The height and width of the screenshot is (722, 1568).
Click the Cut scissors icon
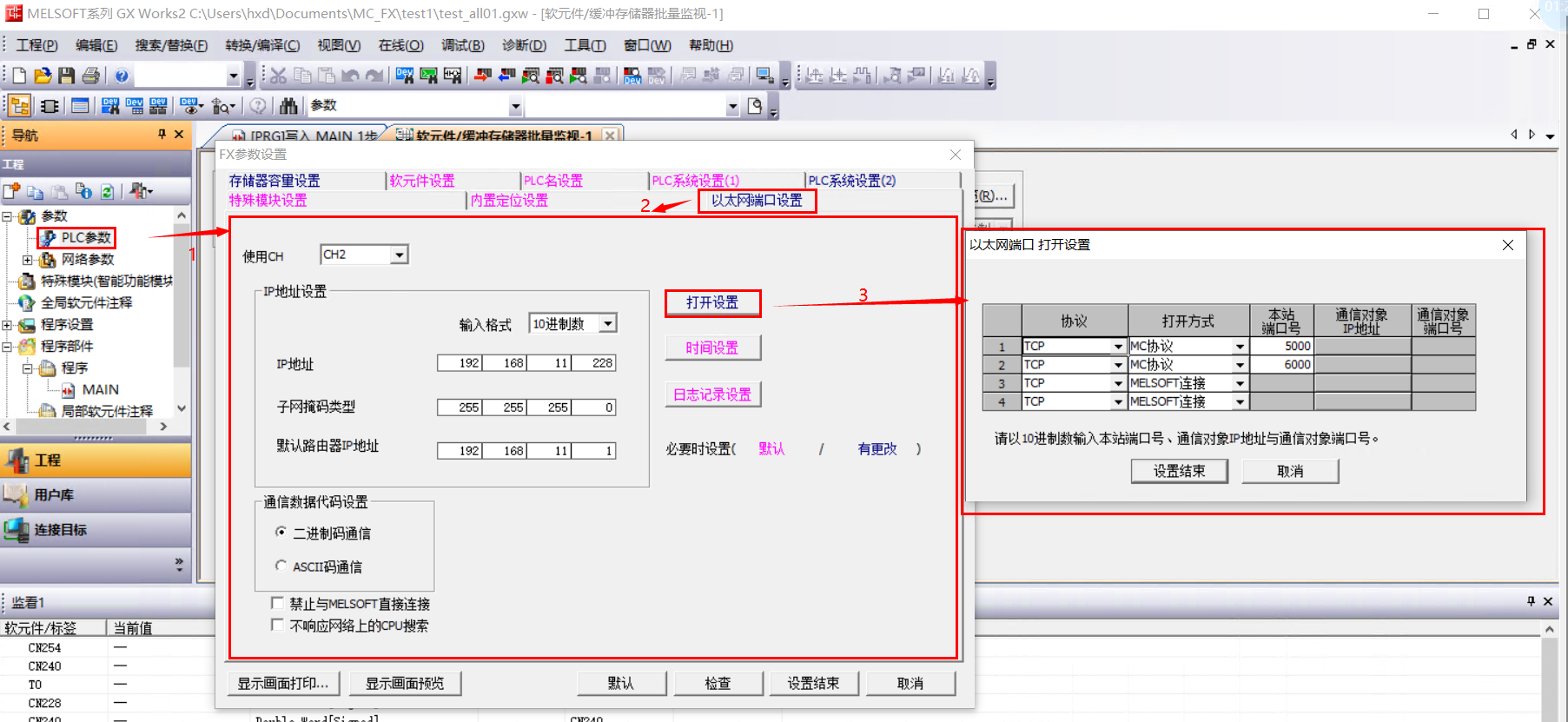coord(278,76)
